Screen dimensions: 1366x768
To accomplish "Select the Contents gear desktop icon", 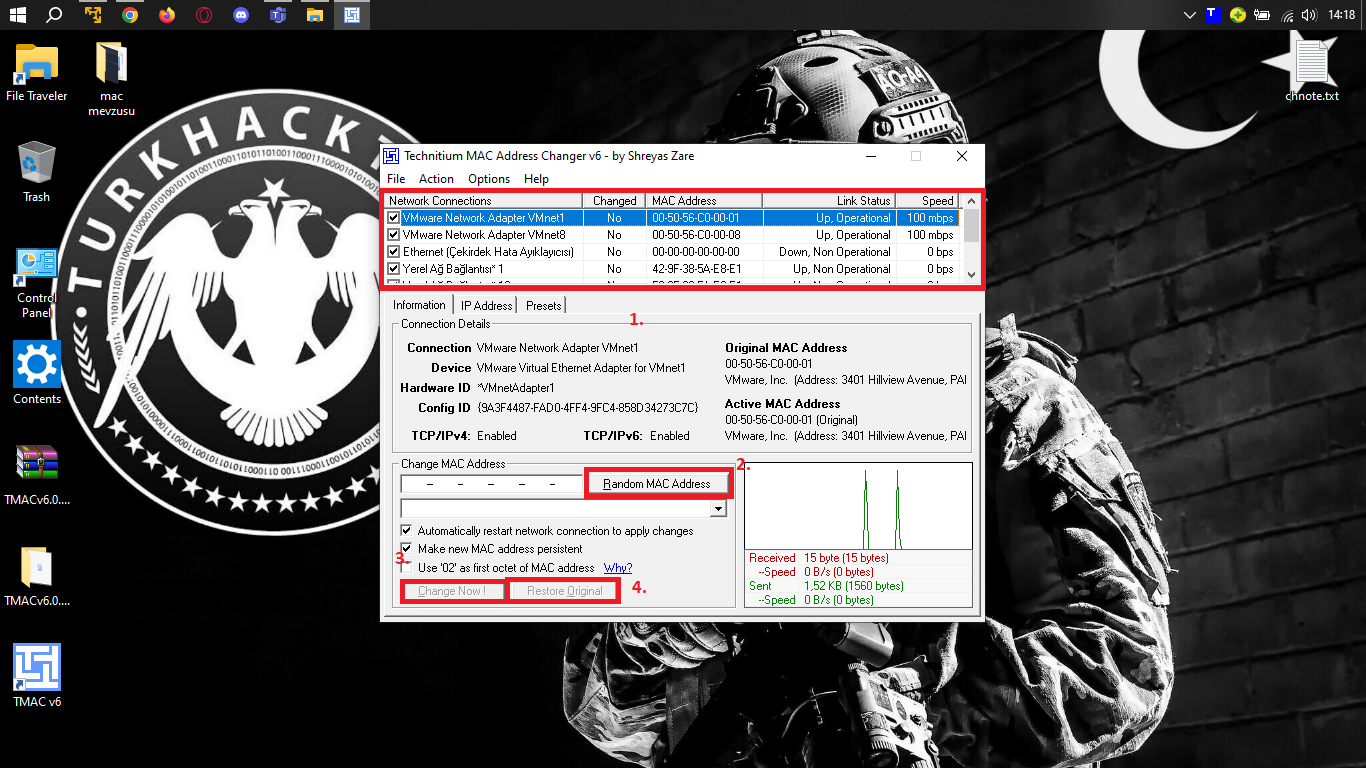I will [37, 372].
